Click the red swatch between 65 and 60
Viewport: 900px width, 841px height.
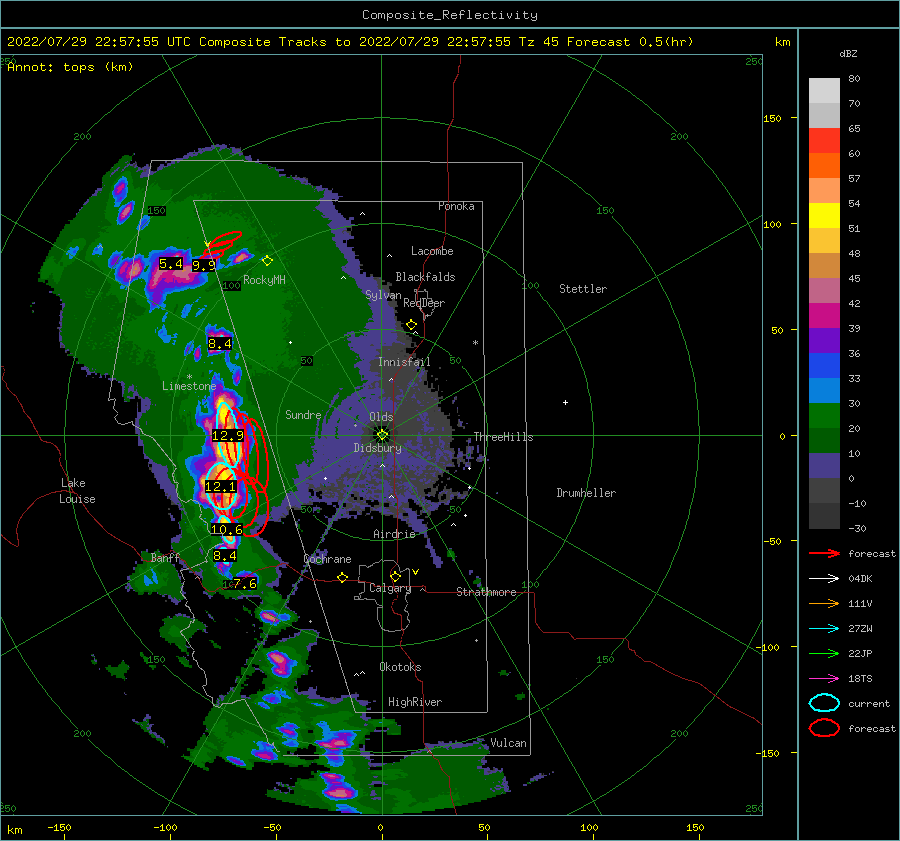(x=824, y=141)
